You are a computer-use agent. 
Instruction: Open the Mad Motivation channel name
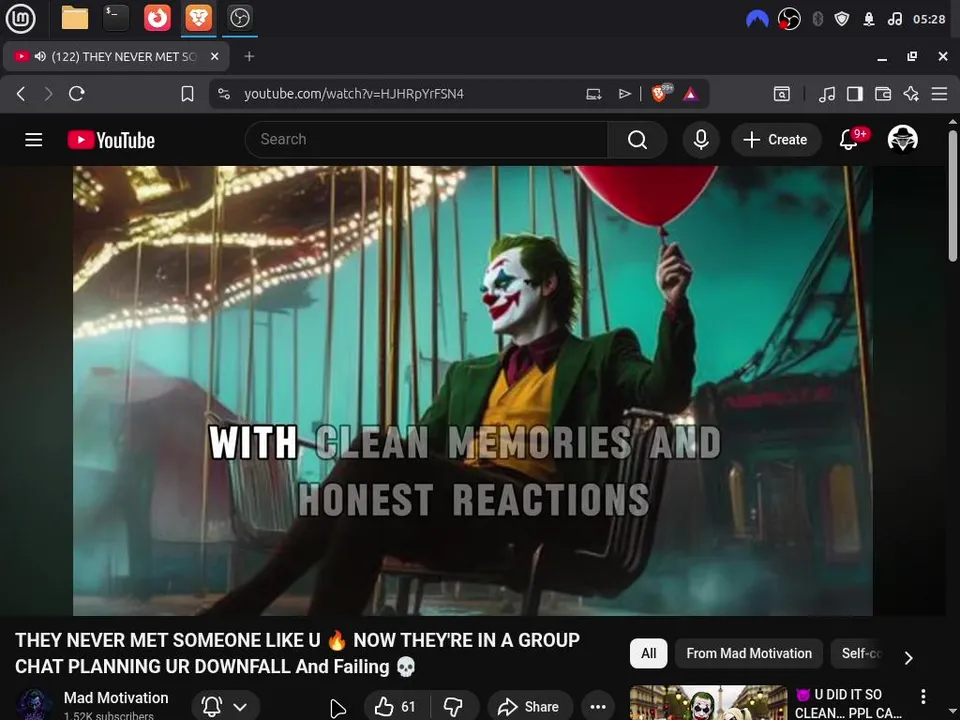coord(116,698)
